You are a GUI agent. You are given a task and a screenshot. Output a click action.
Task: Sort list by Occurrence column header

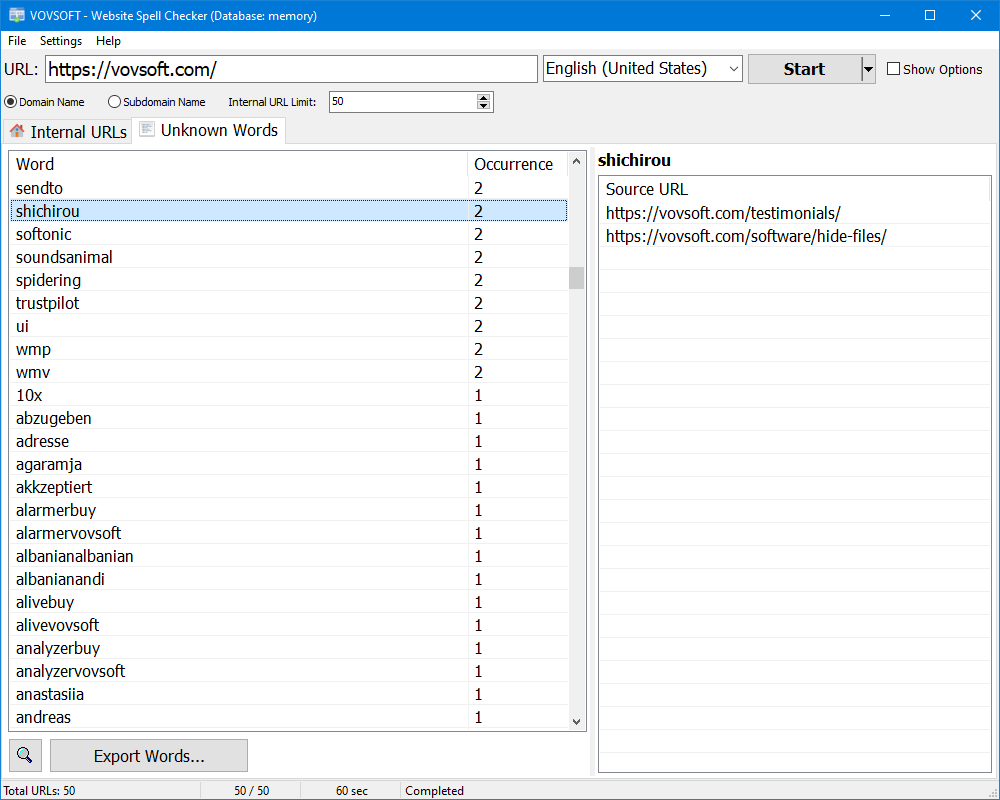(x=513, y=164)
